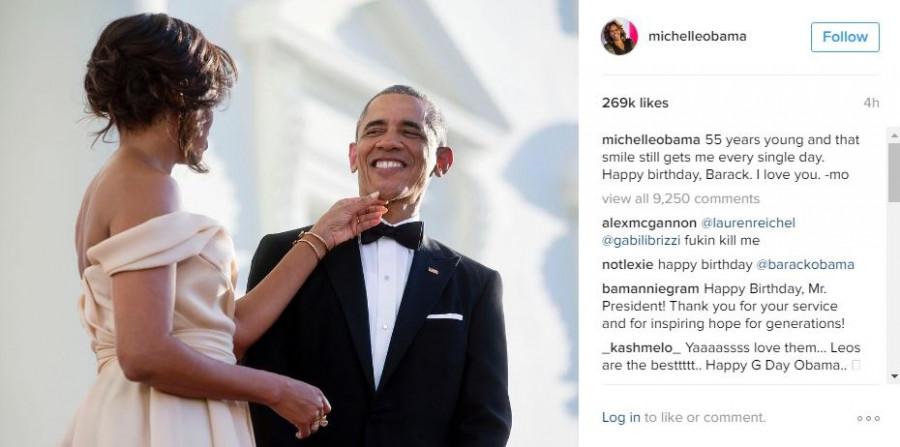
Task: Expand view all 9,250 comments
Action: tap(680, 199)
